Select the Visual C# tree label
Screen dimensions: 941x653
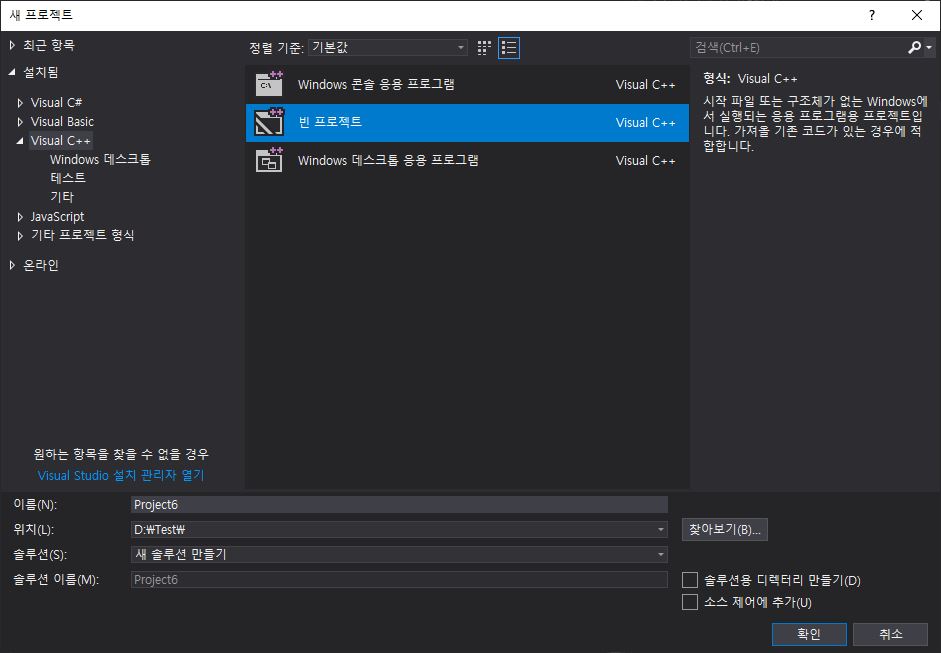56,103
